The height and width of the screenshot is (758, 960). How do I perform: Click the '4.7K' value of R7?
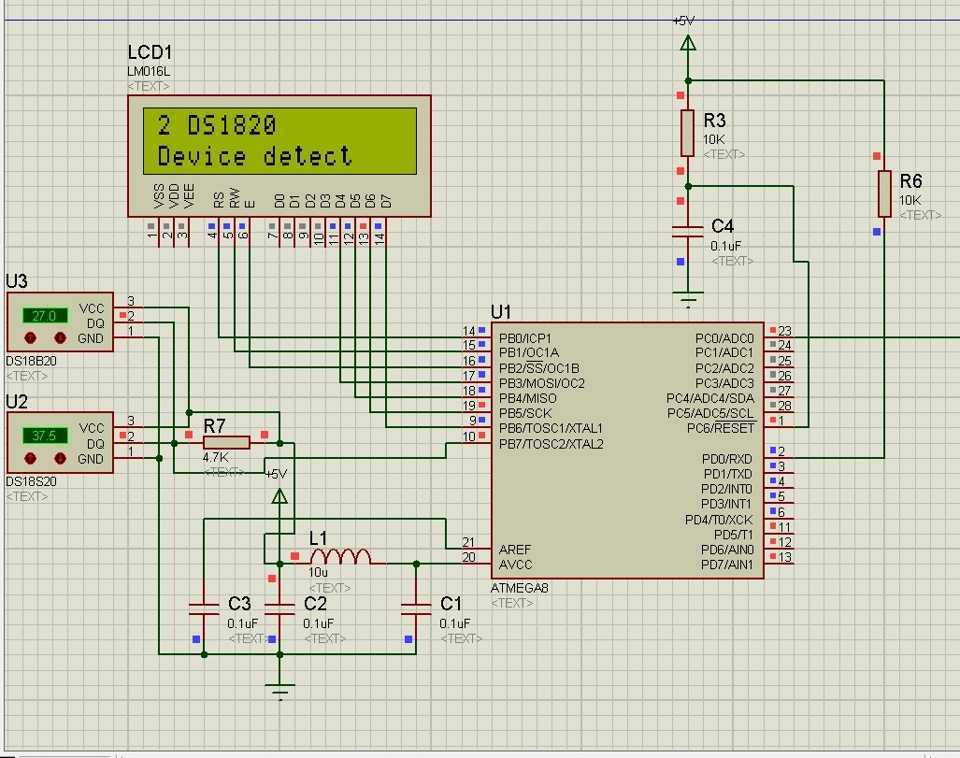tap(216, 457)
